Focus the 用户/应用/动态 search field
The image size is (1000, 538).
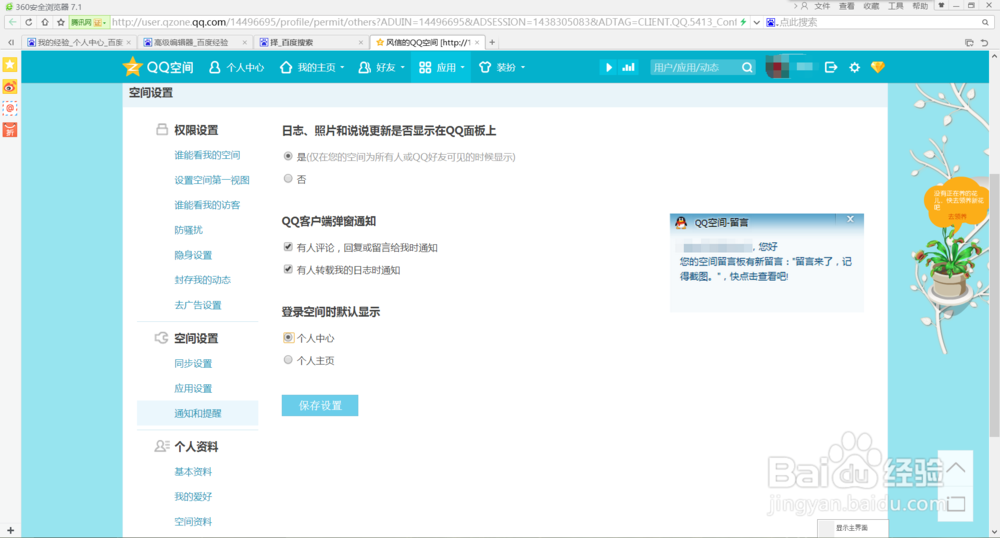coord(694,67)
